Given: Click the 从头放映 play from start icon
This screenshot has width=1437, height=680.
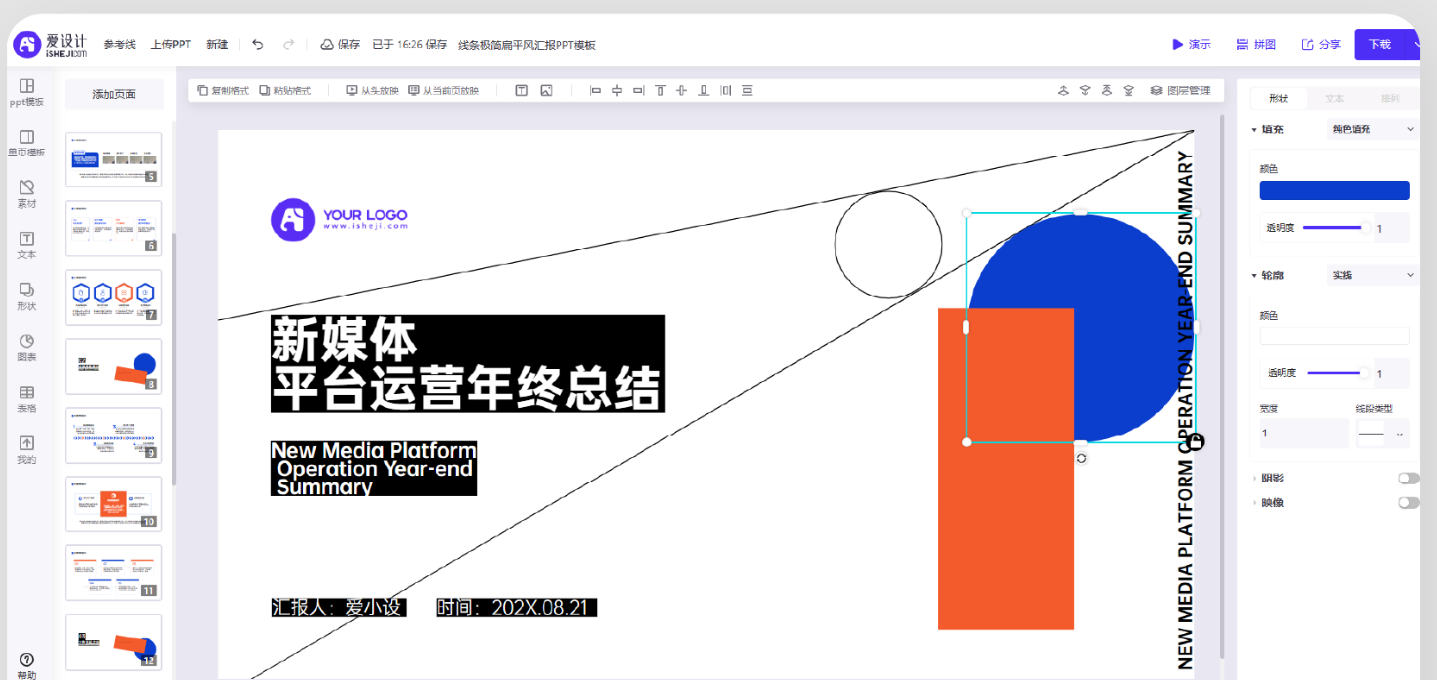Looking at the screenshot, I should tap(372, 91).
